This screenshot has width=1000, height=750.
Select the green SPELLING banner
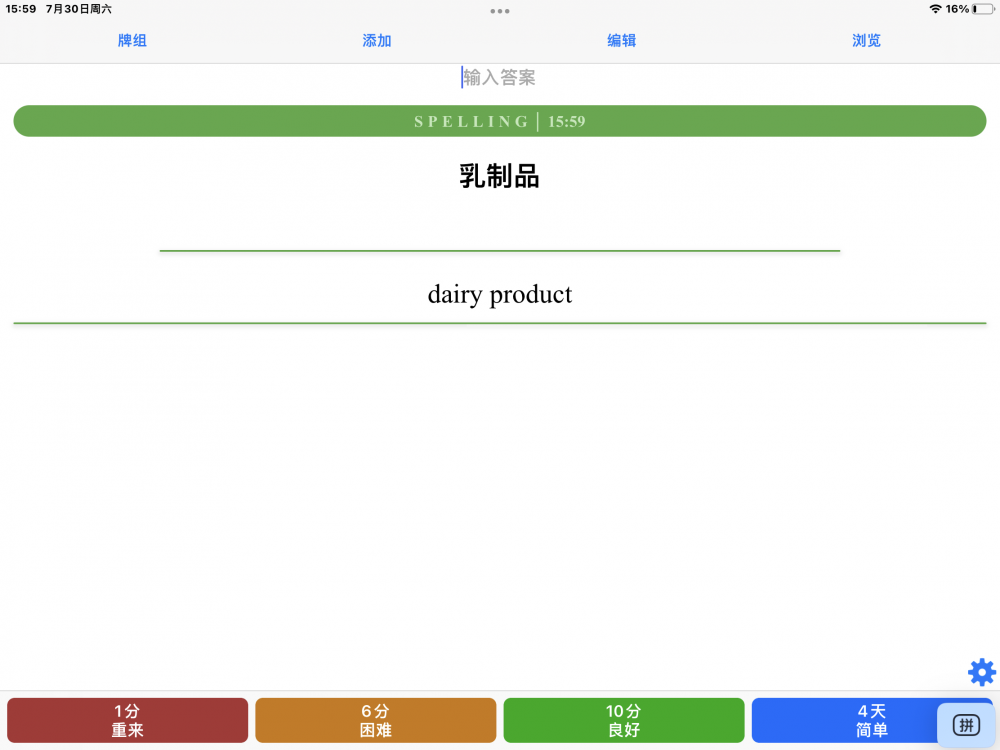click(499, 121)
